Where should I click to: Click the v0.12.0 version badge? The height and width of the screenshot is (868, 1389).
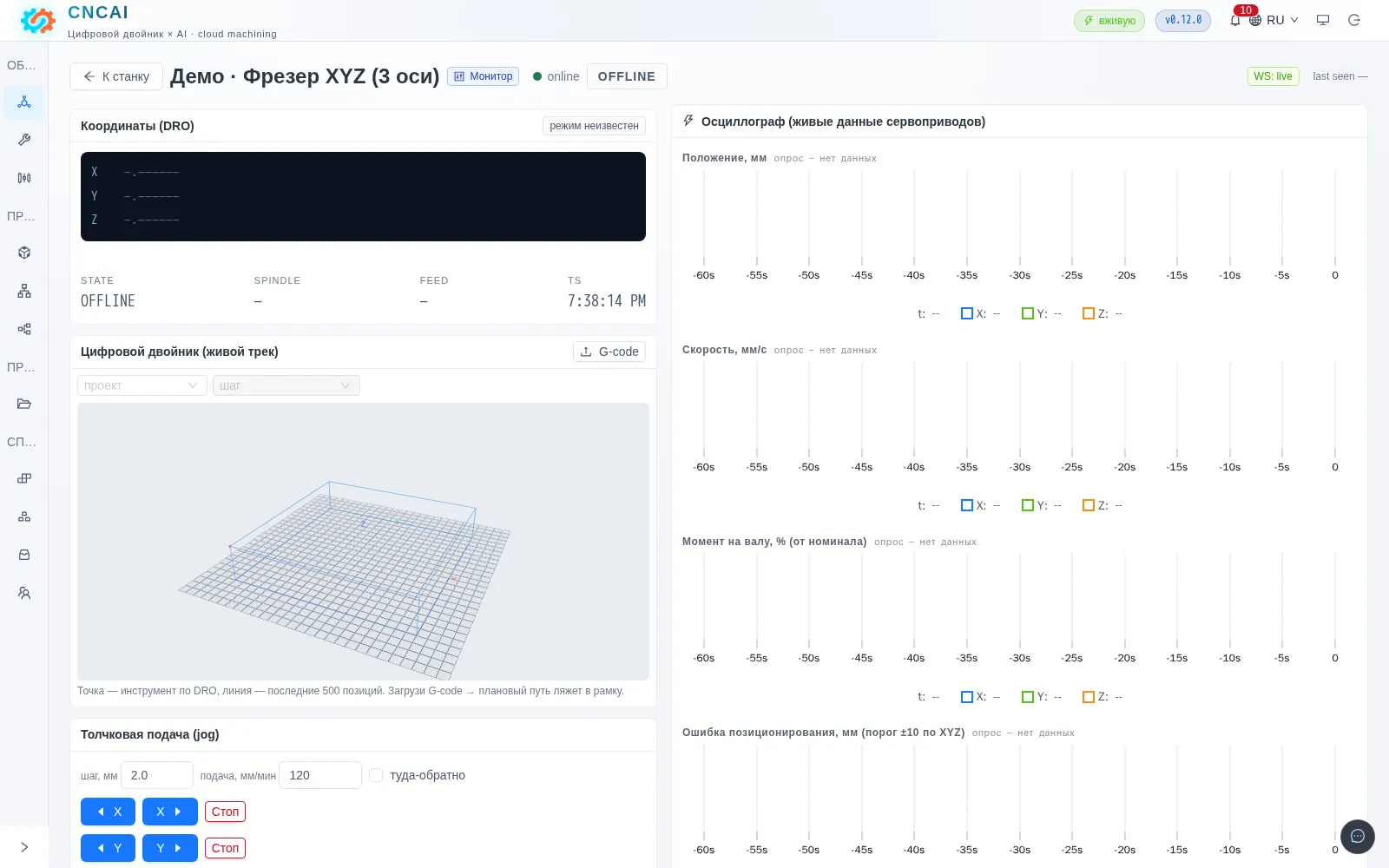tap(1183, 20)
